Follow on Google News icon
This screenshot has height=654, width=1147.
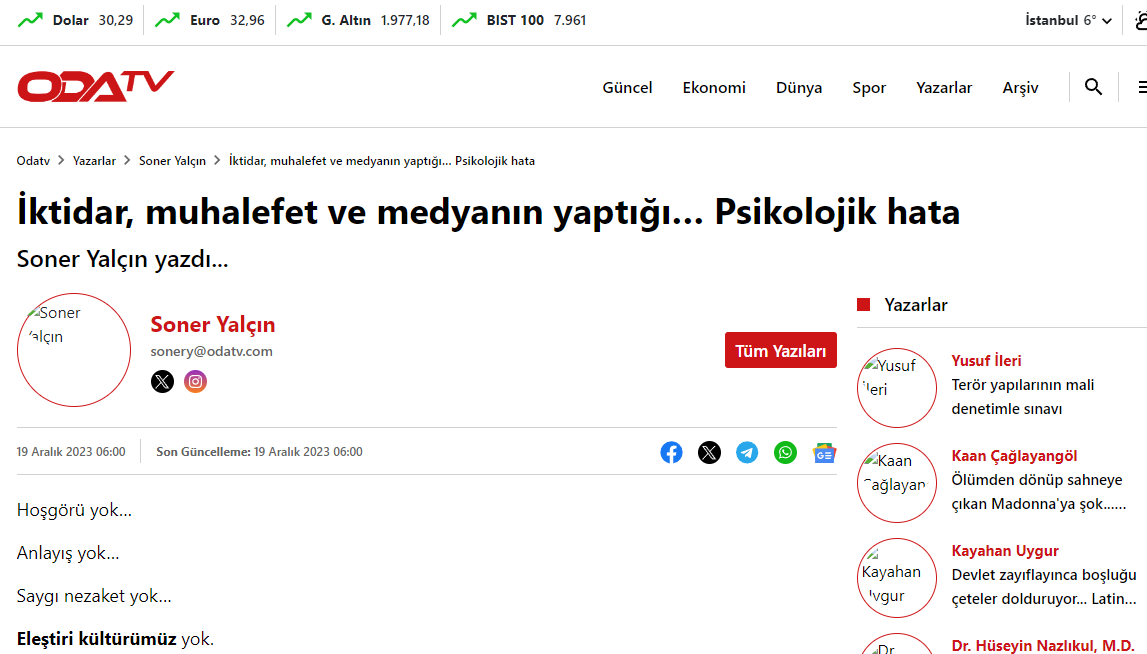824,453
